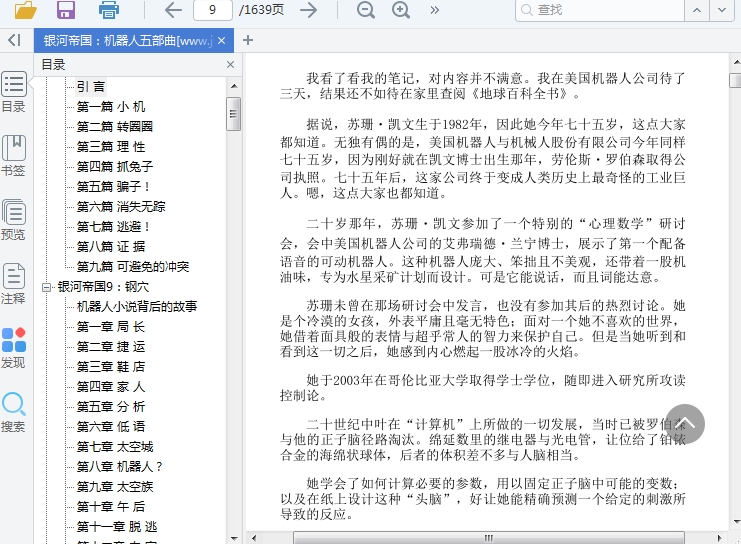The image size is (741, 544).
Task: Select 第六篇 消失无踪 in the outline
Action: pos(121,207)
